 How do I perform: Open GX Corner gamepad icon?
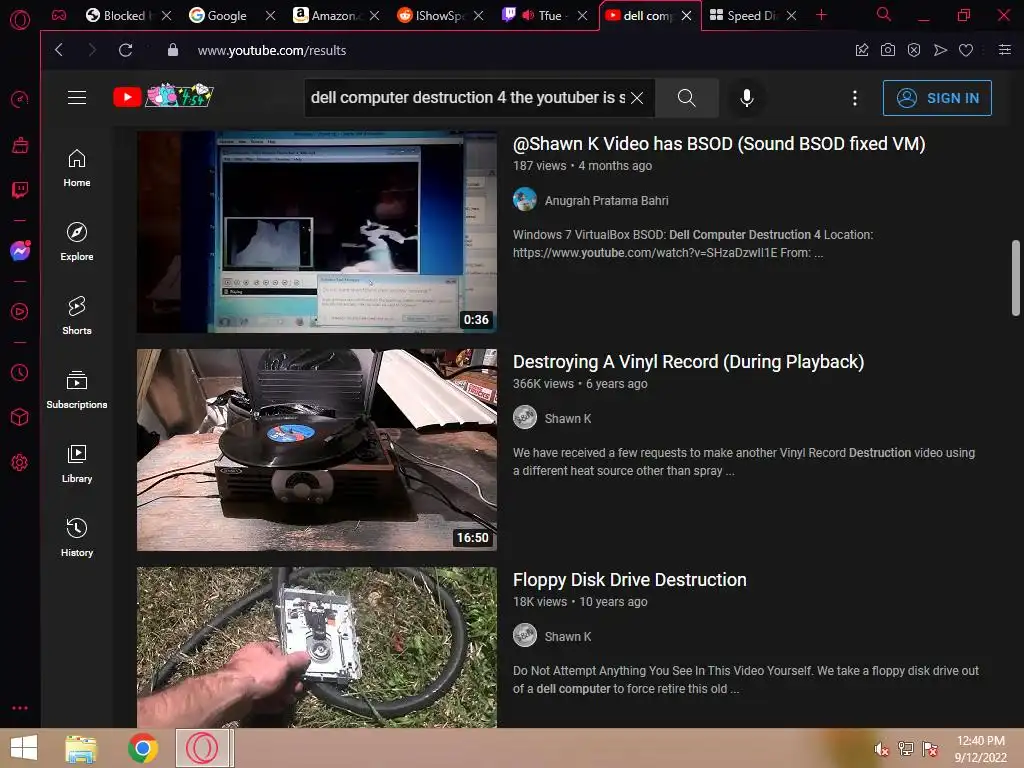[59, 15]
